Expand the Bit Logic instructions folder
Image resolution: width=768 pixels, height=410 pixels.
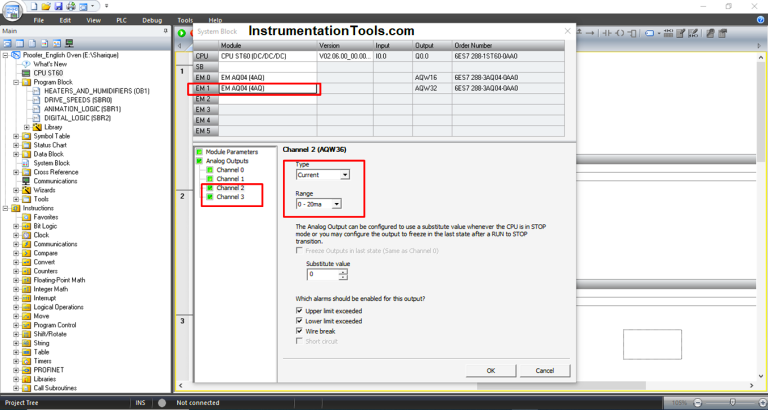(16, 226)
